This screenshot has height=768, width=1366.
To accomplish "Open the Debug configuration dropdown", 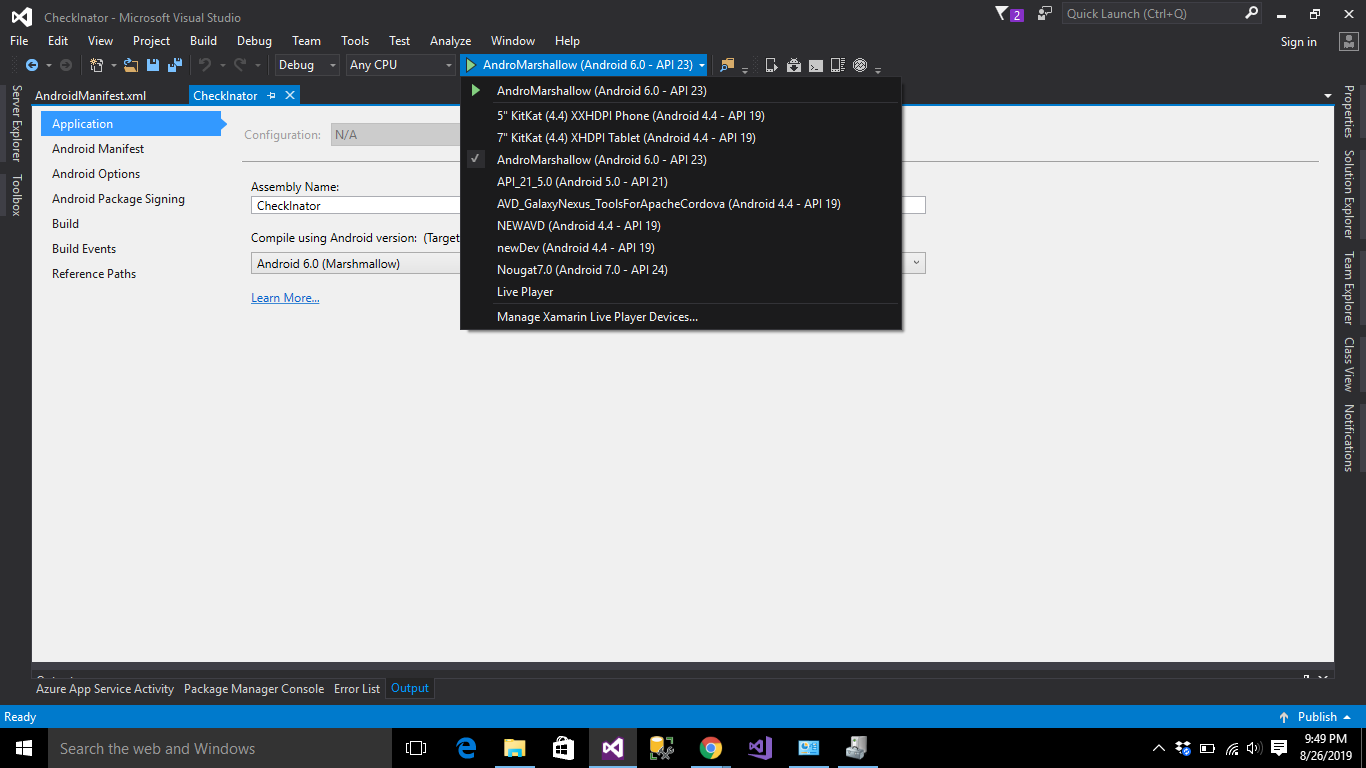I will (x=308, y=65).
